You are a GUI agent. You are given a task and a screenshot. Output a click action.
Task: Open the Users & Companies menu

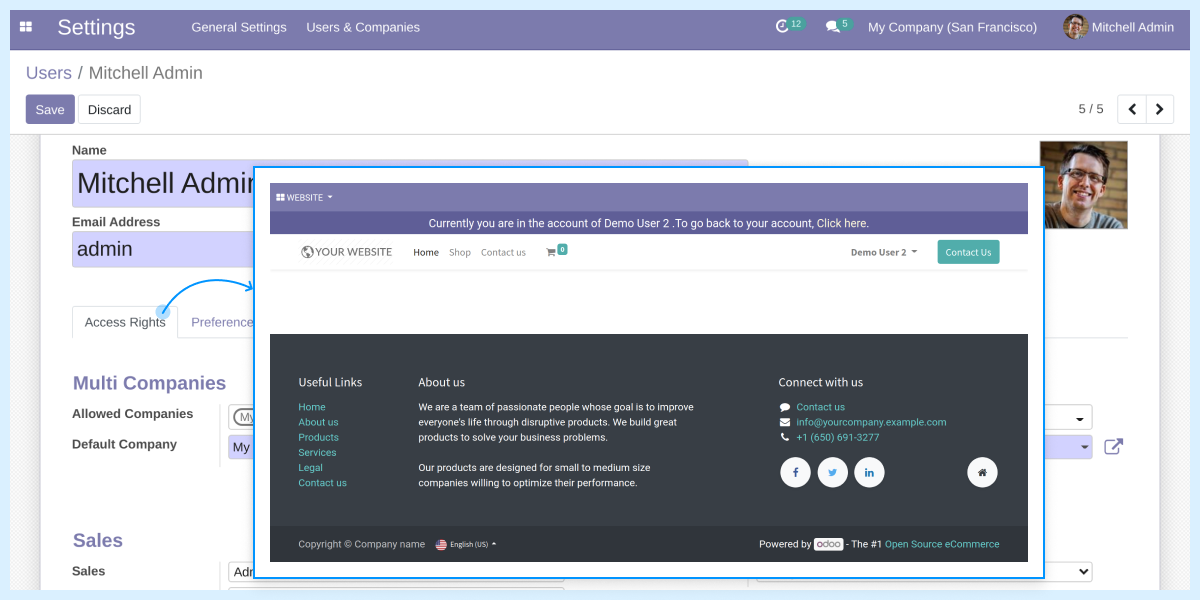pos(363,27)
